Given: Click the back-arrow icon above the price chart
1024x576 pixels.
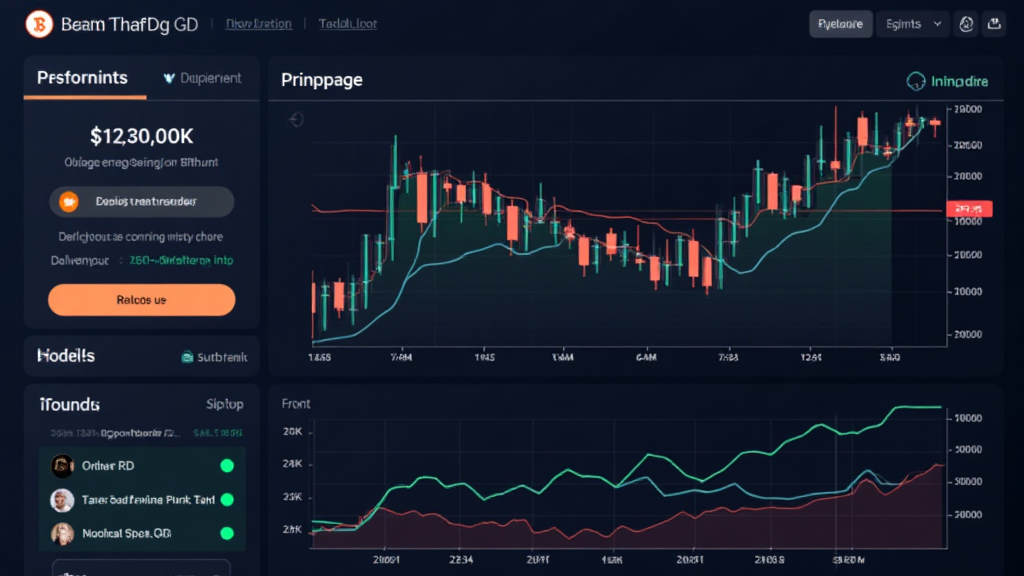Looking at the screenshot, I should [x=295, y=119].
